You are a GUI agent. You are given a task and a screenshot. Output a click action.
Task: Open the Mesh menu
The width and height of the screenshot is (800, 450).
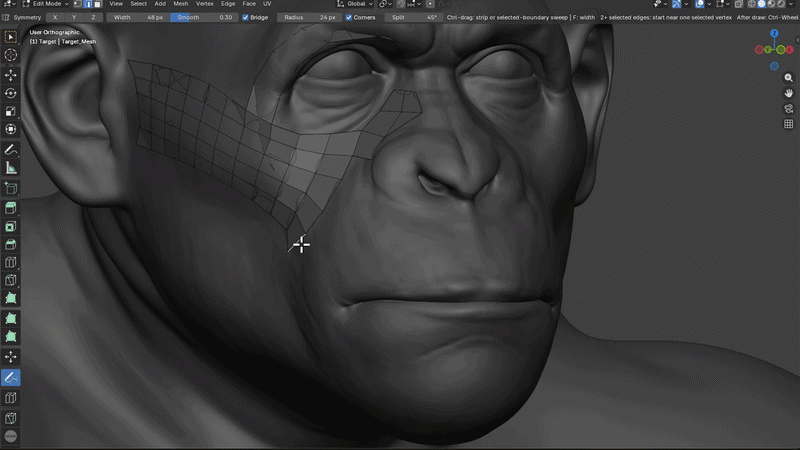pyautogui.click(x=181, y=4)
